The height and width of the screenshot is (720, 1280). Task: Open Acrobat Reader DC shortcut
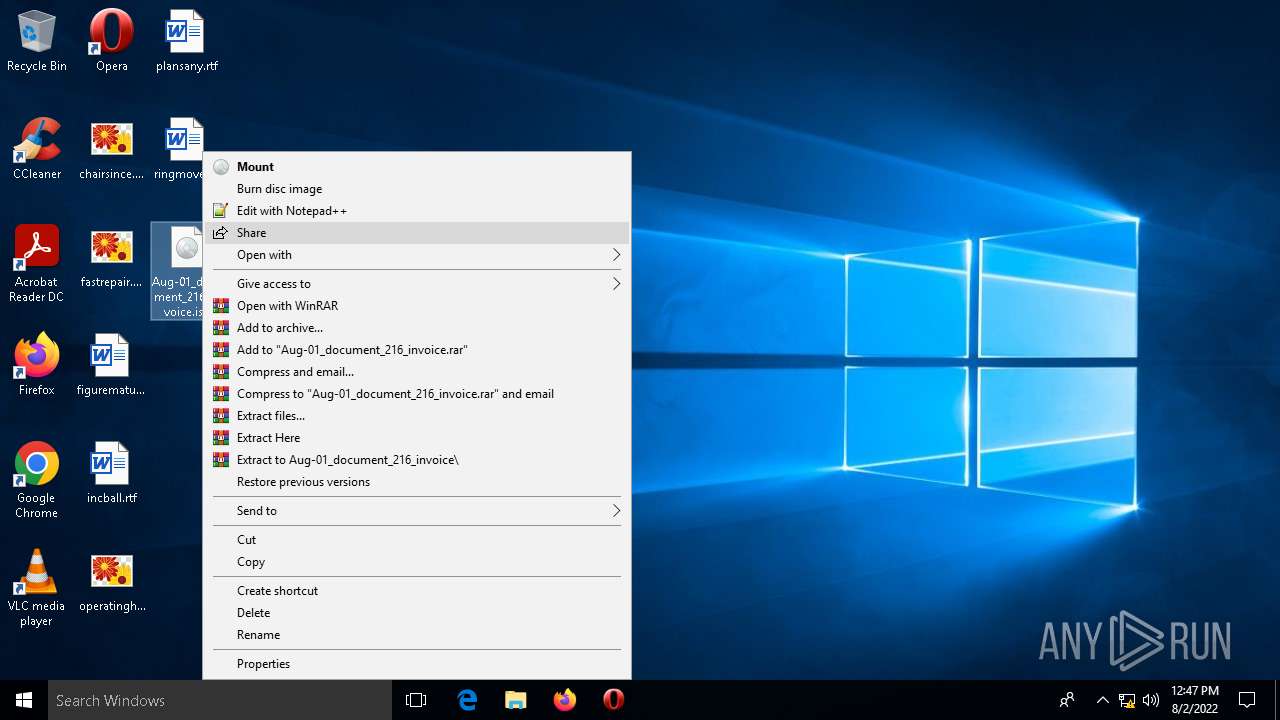coord(37,264)
